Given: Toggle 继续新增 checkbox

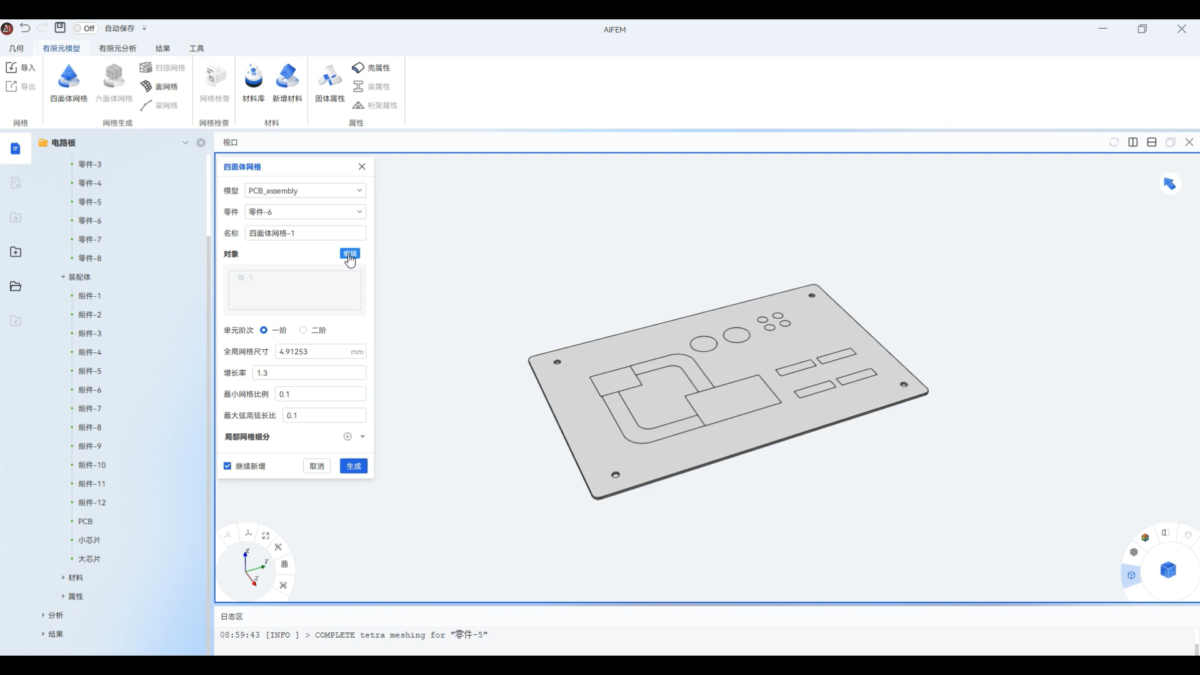Looking at the screenshot, I should pyautogui.click(x=228, y=466).
